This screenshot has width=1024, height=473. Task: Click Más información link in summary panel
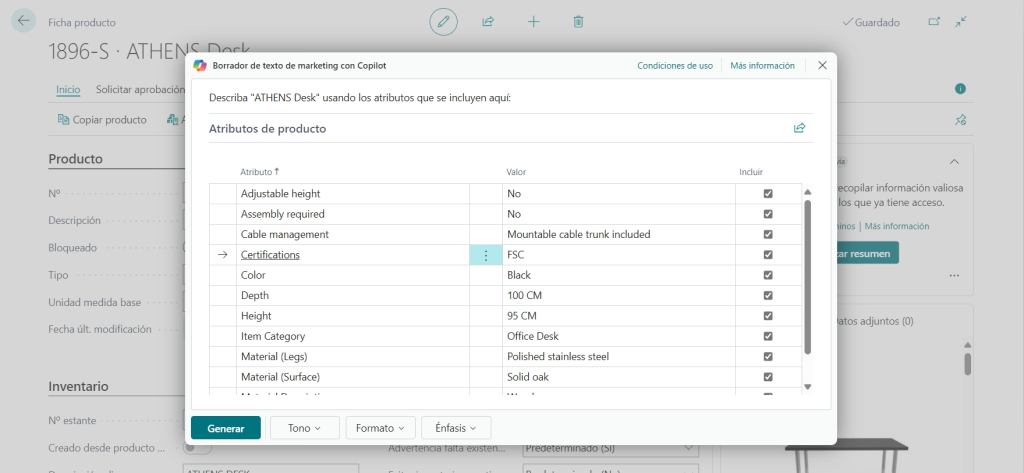(x=897, y=226)
